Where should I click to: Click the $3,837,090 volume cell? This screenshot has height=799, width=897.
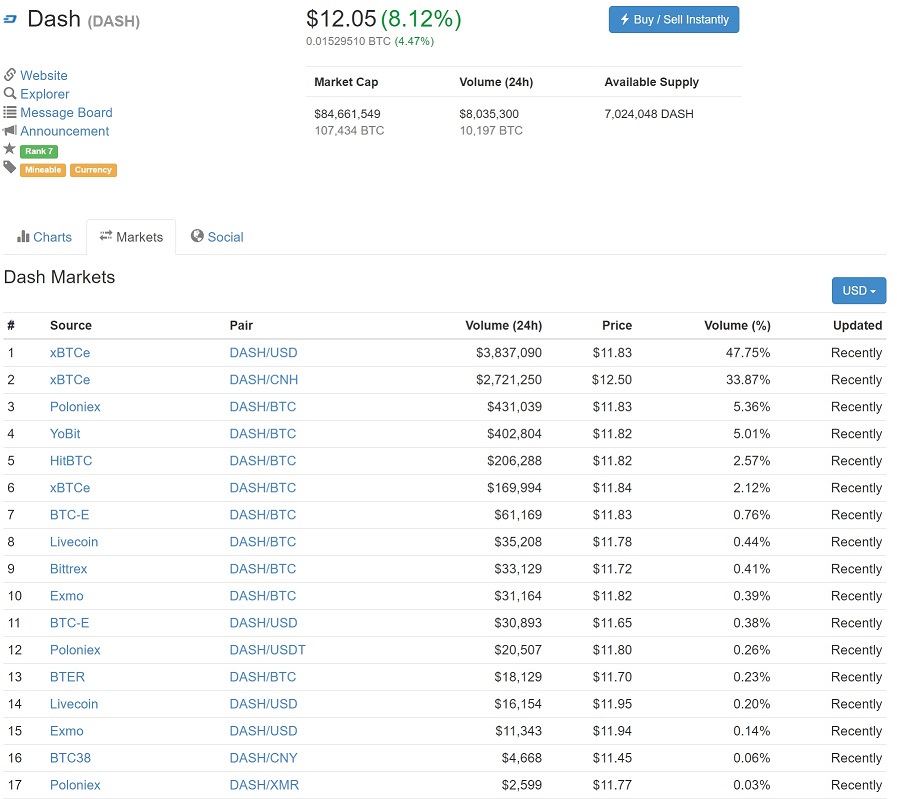tap(509, 353)
